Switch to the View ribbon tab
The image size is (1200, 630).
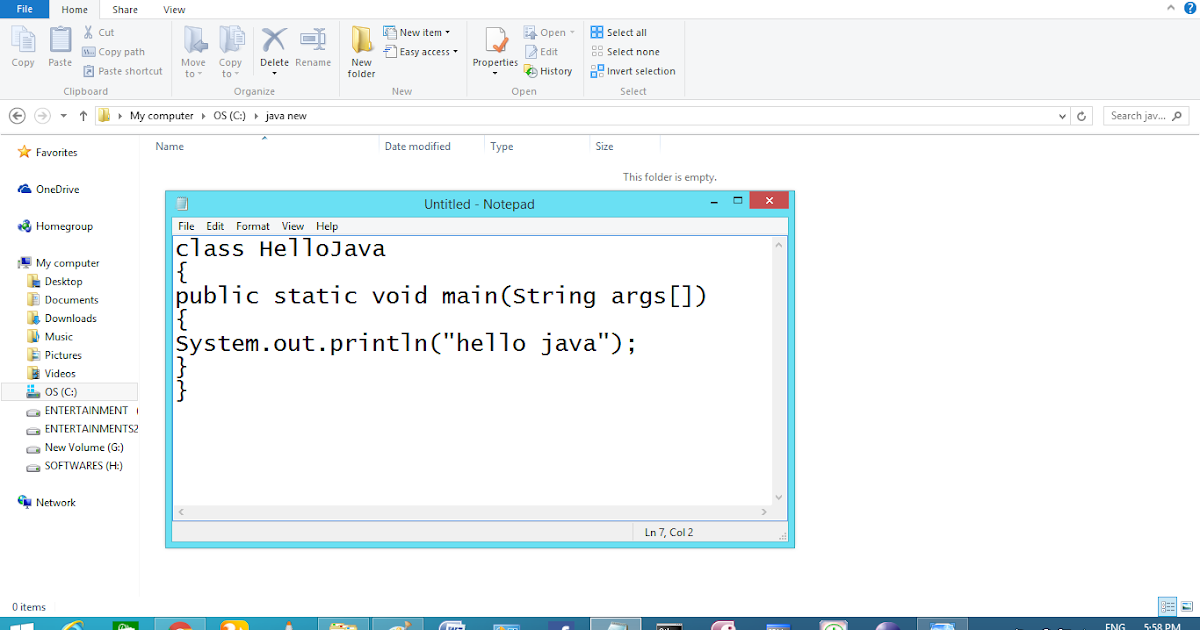click(174, 9)
